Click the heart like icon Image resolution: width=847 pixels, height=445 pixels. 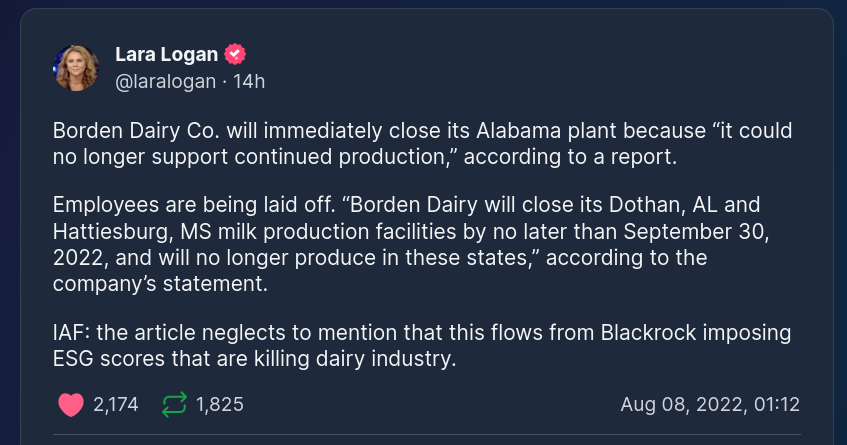click(70, 405)
